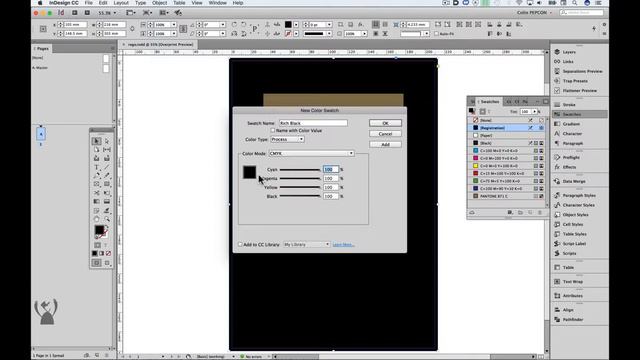Open the Data Merge panel

[574, 182]
